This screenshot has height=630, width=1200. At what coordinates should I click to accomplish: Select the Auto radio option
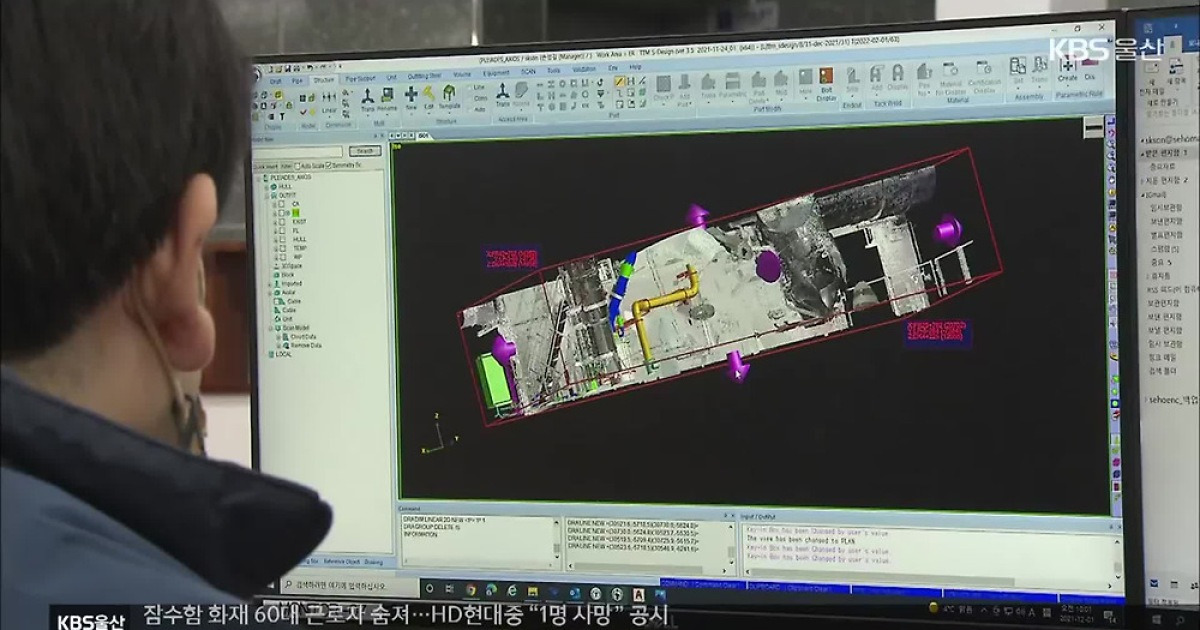[x=470, y=109]
